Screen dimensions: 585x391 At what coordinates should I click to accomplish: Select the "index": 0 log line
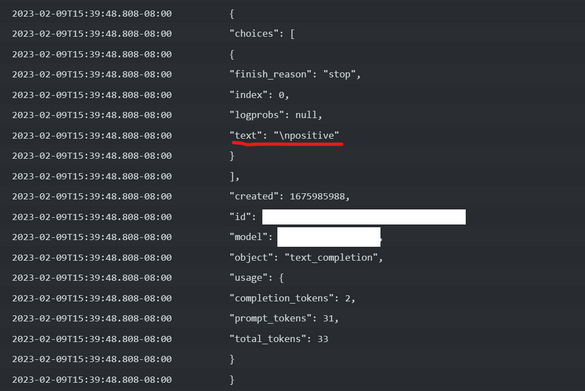(x=259, y=95)
